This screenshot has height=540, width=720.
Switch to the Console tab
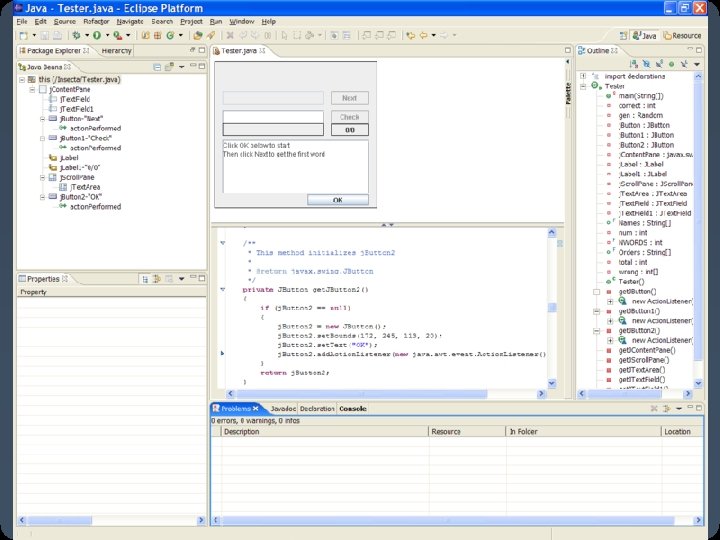click(x=352, y=409)
